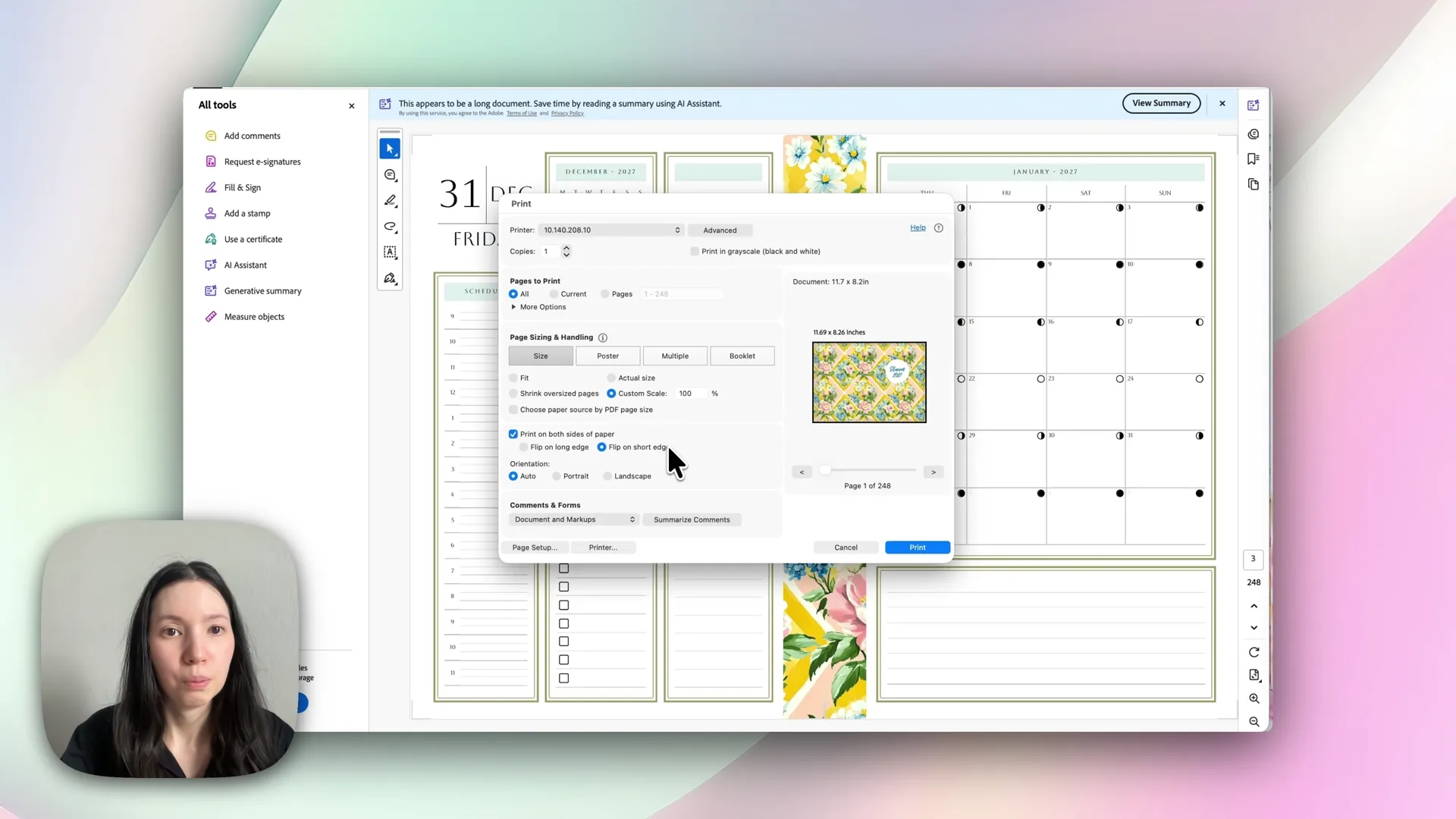The height and width of the screenshot is (819, 1456).
Task: Open AI Assistant from tools list
Action: click(x=236, y=265)
